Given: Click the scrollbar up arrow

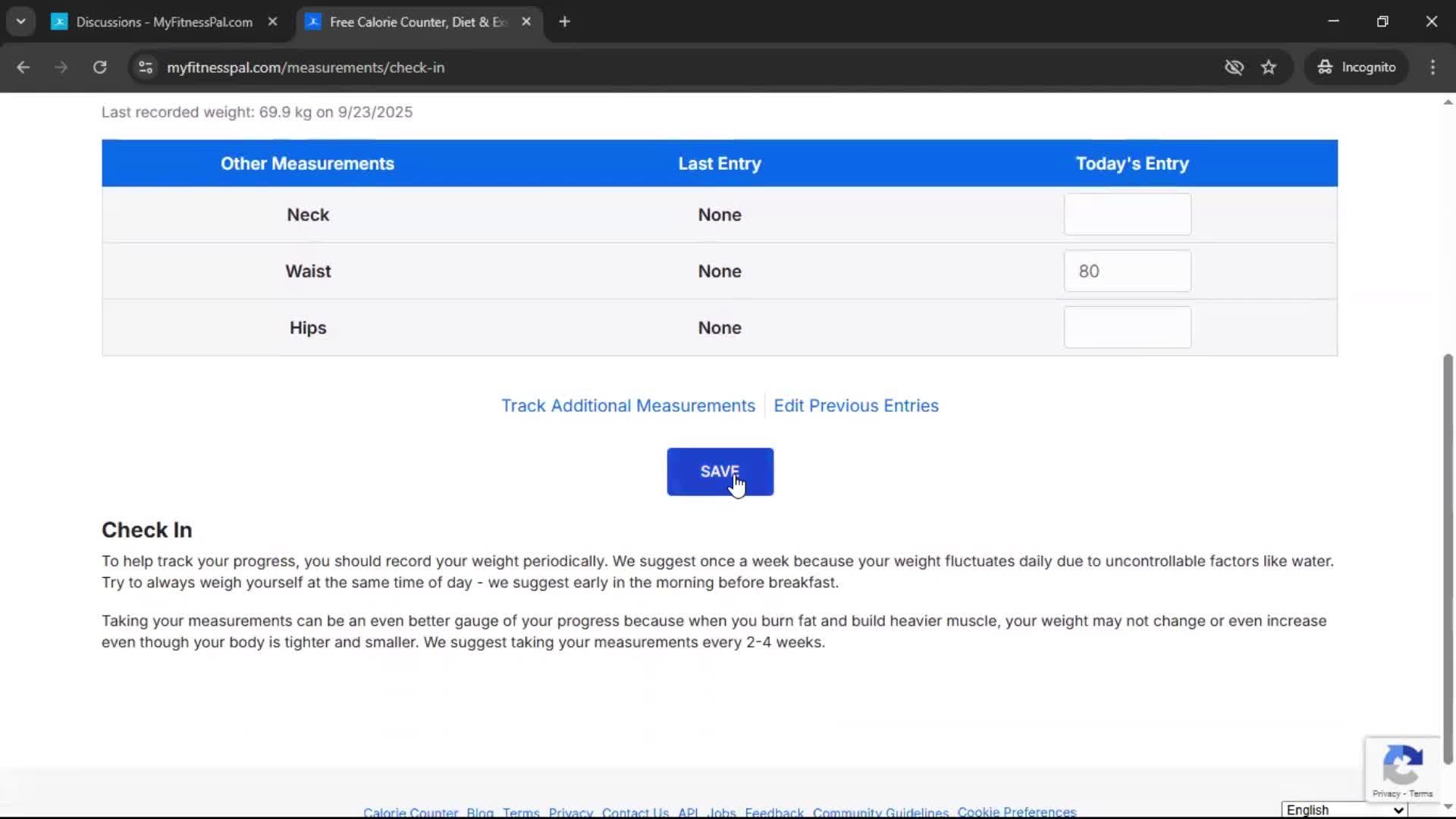Looking at the screenshot, I should (1448, 102).
